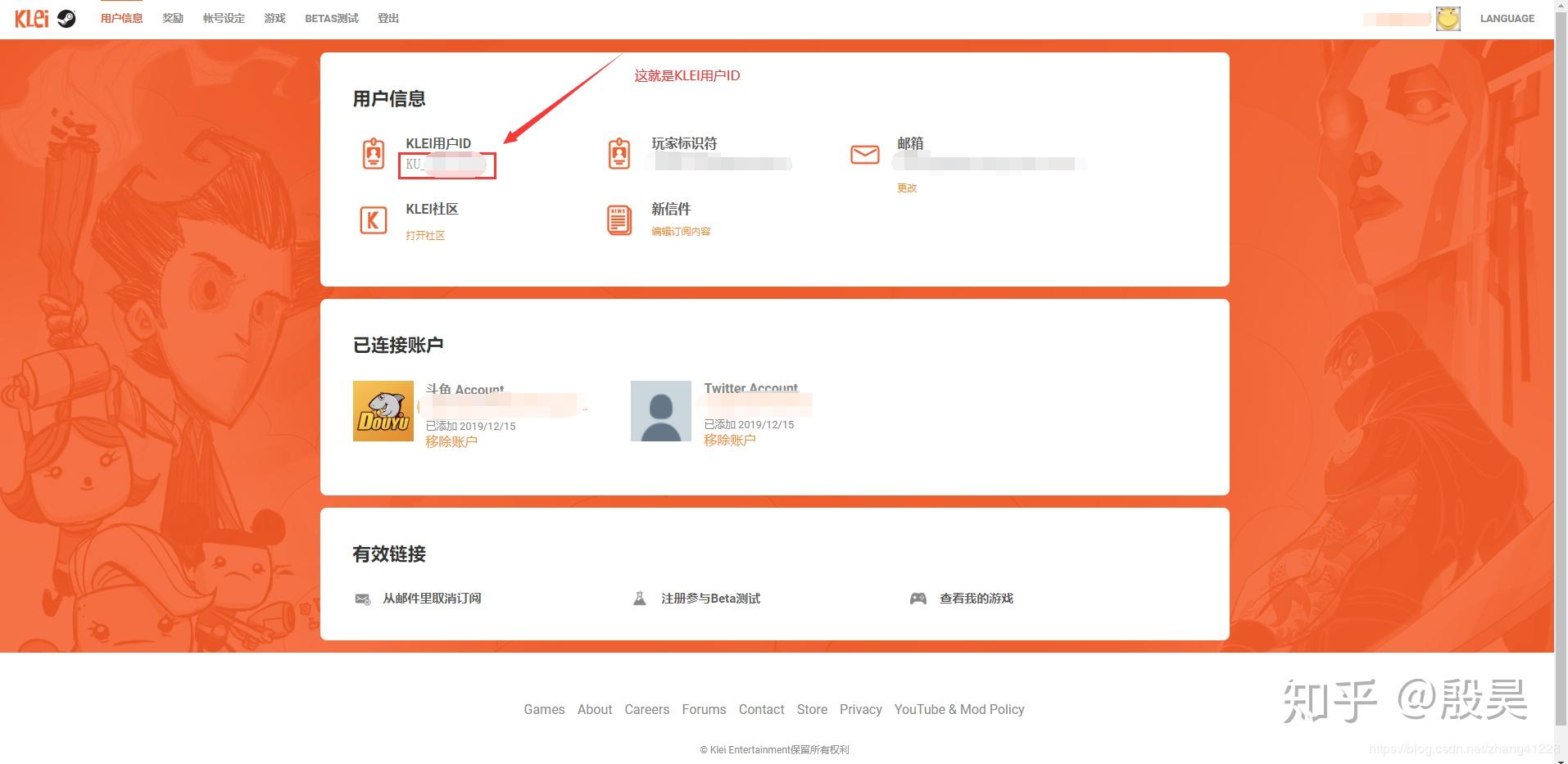The image size is (1568, 764).
Task: Click the 玩家标识符 badge icon
Action: click(619, 153)
